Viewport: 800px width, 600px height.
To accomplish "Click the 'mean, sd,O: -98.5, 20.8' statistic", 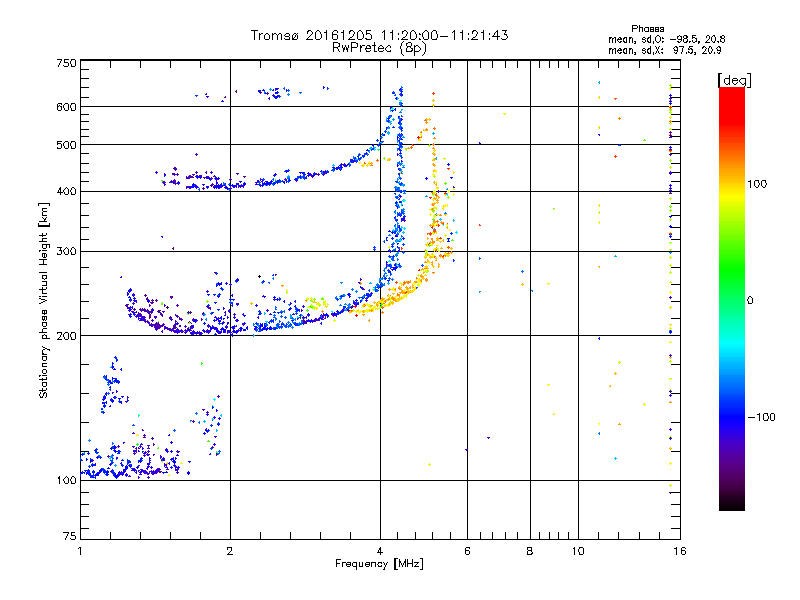I will [x=666, y=39].
